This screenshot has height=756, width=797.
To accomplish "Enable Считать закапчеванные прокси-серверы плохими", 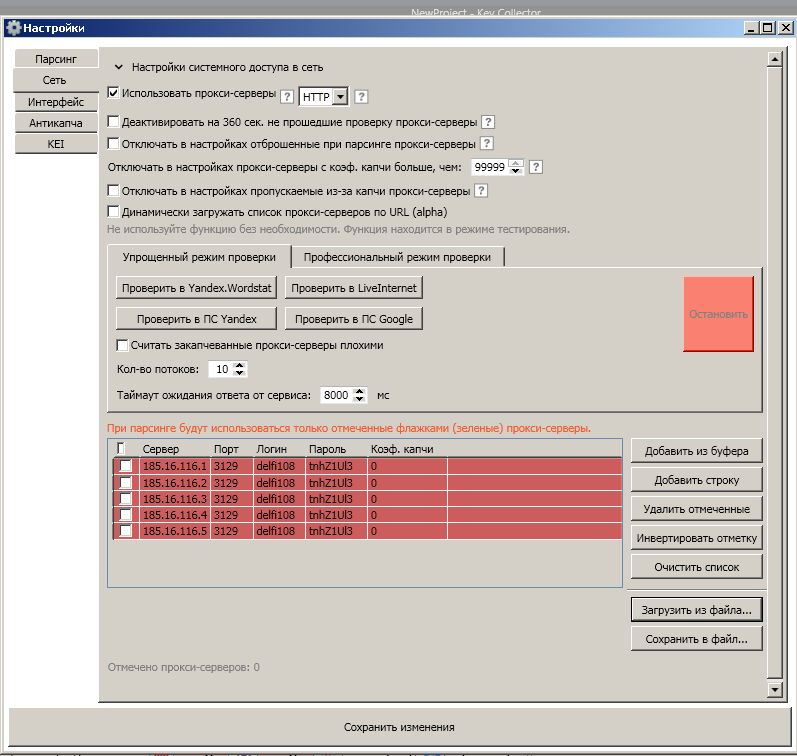I will tap(122, 345).
